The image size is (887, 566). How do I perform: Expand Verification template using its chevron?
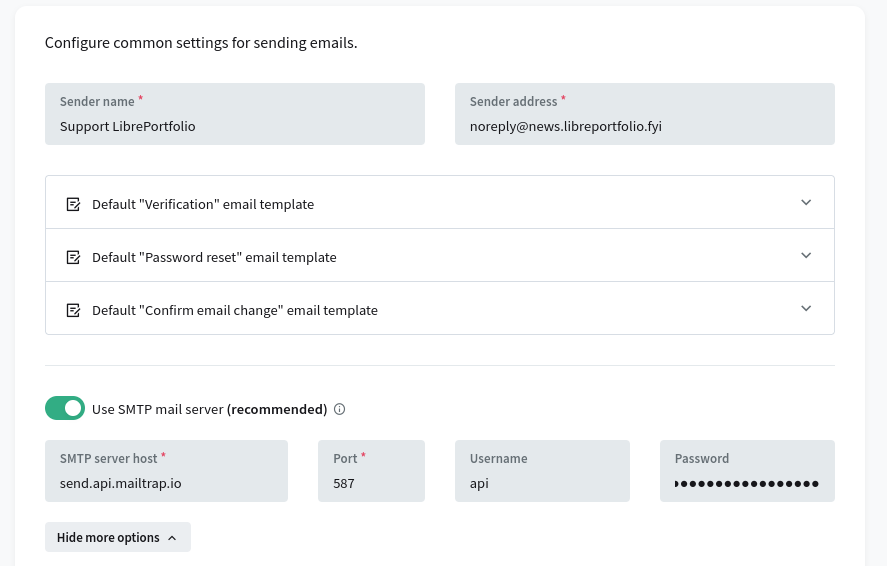pyautogui.click(x=806, y=202)
